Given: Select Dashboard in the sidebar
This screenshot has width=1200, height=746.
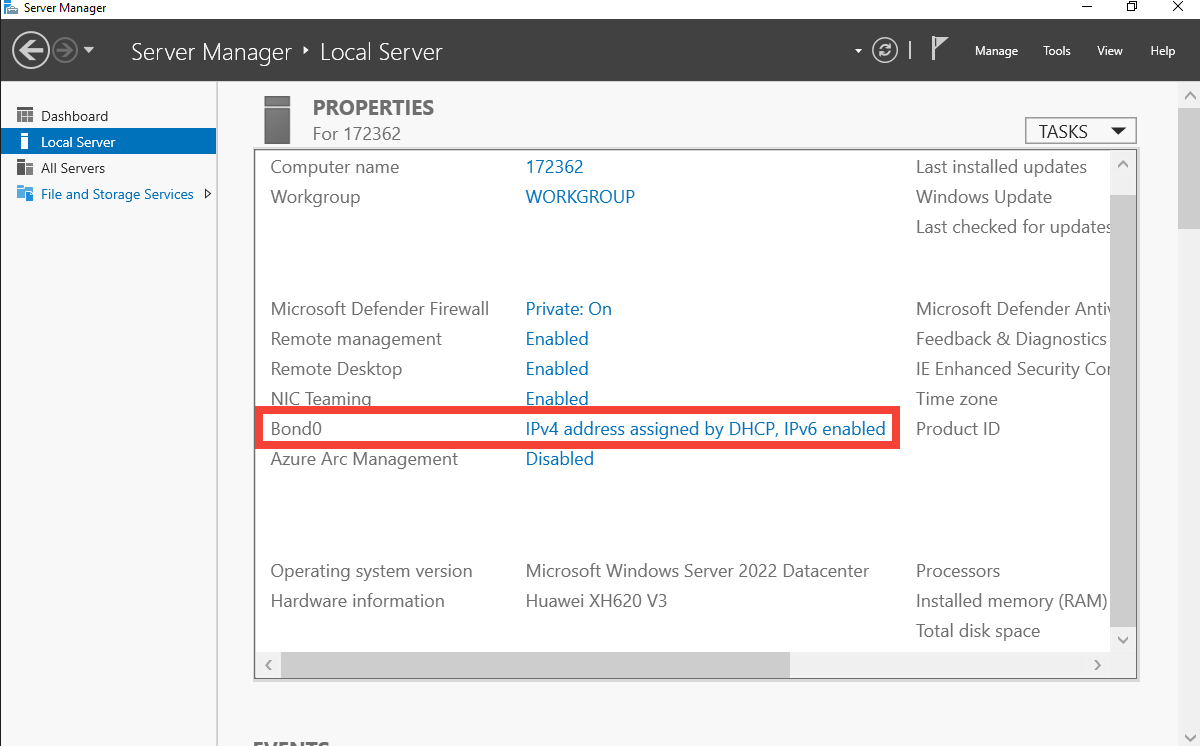Looking at the screenshot, I should click(x=70, y=115).
